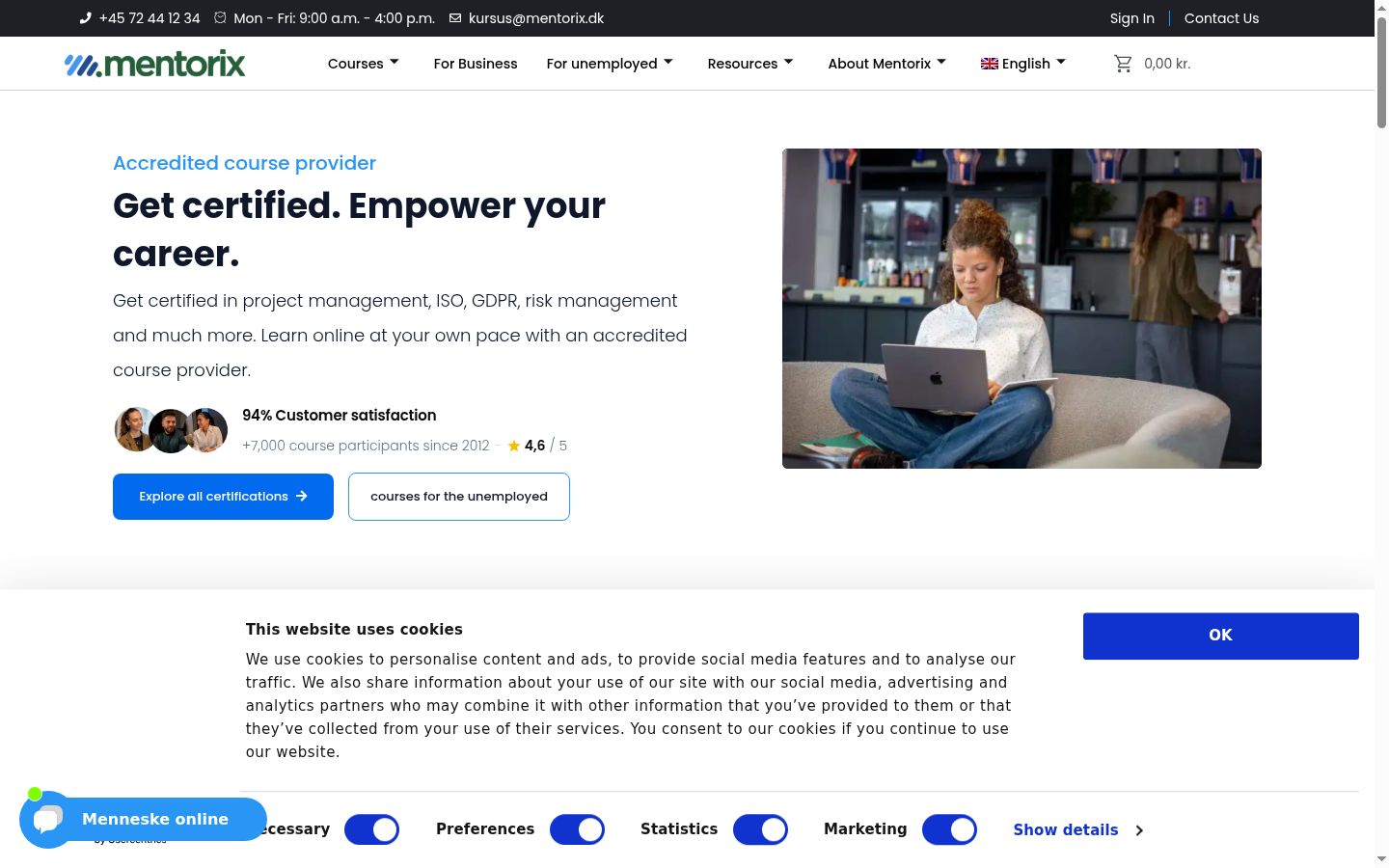The height and width of the screenshot is (868, 1389).
Task: Disable the Preferences cookies switch
Action: (x=577, y=829)
